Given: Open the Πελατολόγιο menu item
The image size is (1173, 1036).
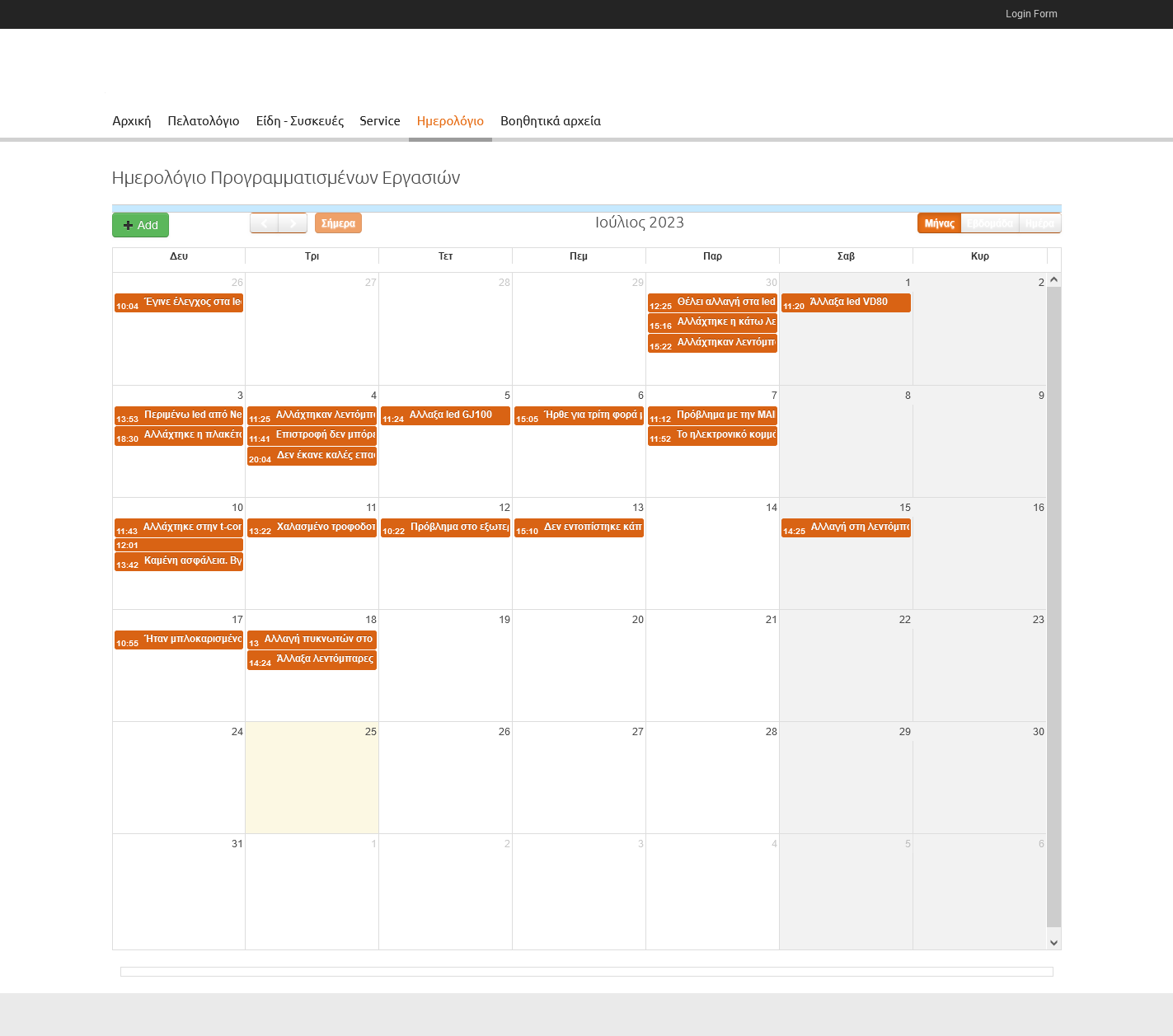Looking at the screenshot, I should pos(204,121).
